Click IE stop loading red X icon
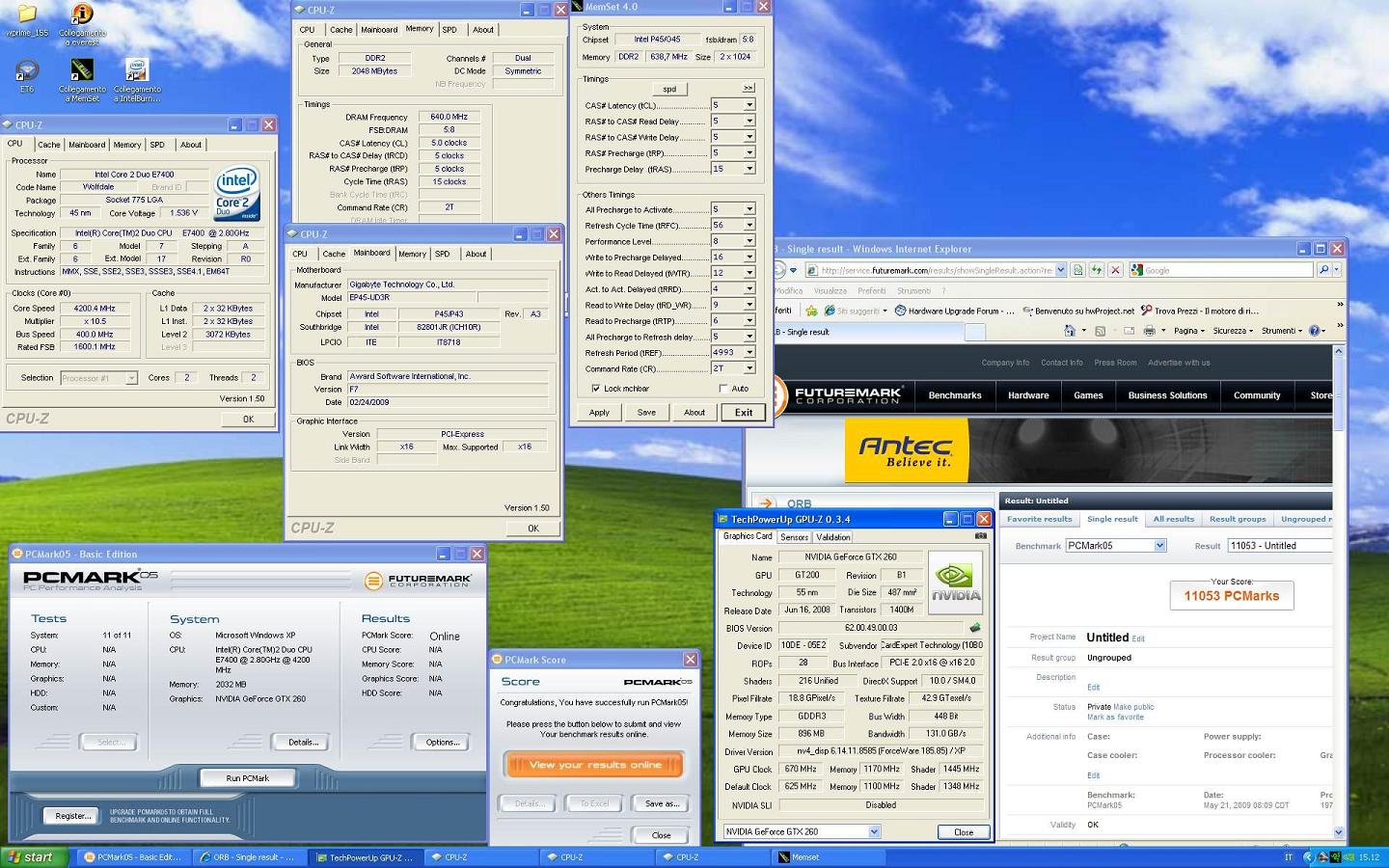 pos(1114,270)
